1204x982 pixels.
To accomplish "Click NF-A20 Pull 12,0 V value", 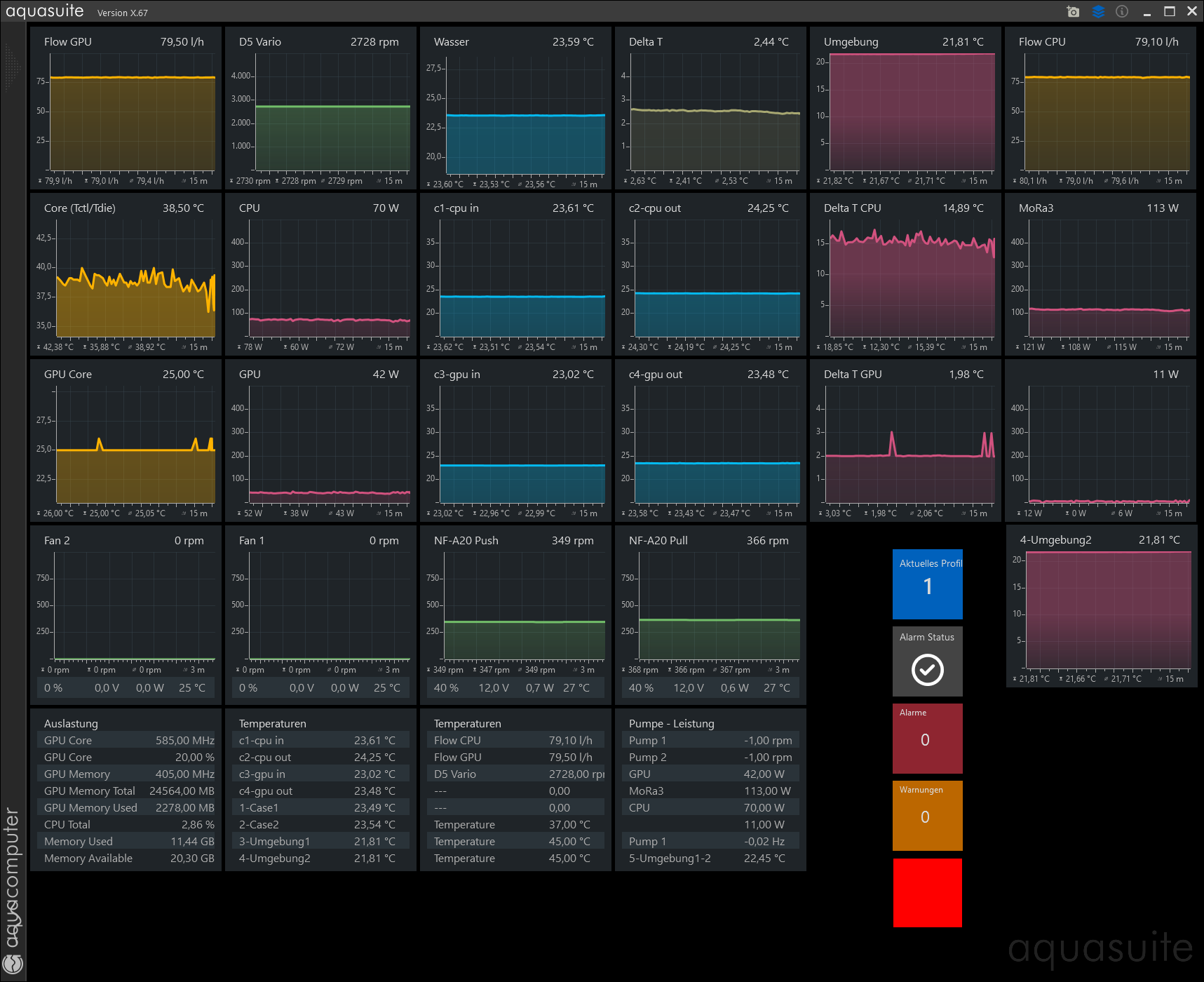I will pos(688,687).
